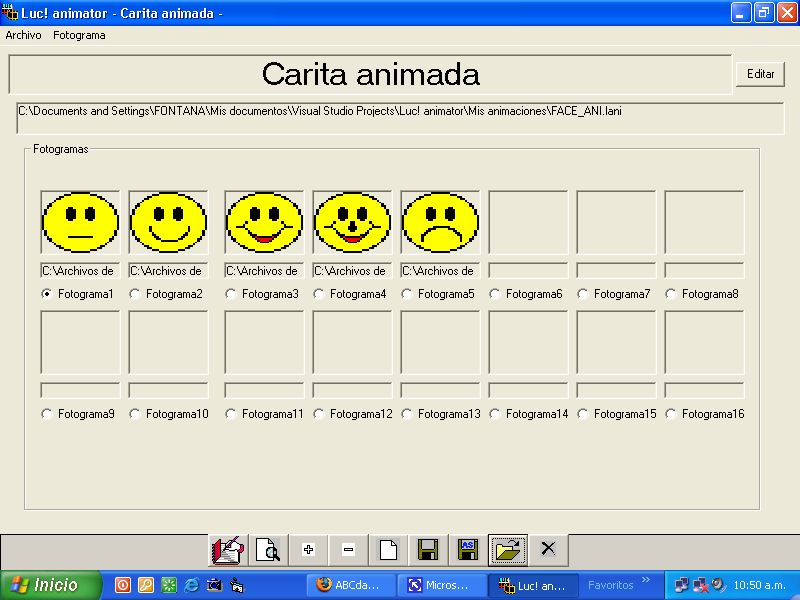Expand the Favoritos toolbar chevron
The height and width of the screenshot is (600, 800).
646,580
